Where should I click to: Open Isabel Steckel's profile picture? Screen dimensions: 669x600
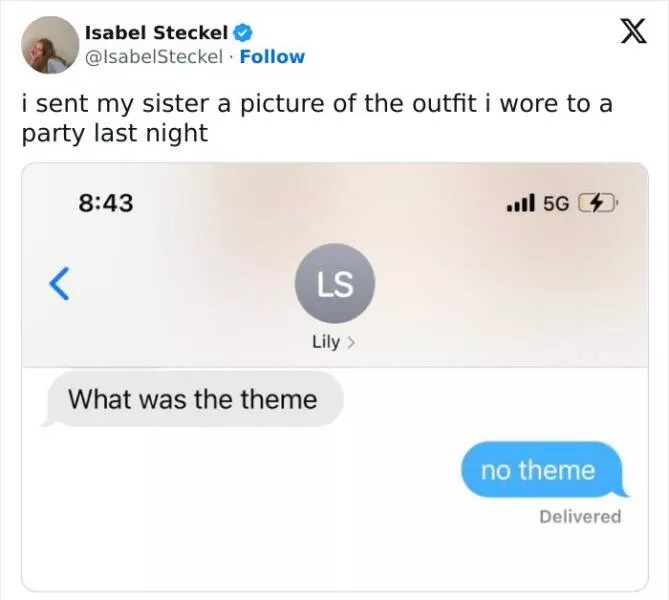click(50, 45)
